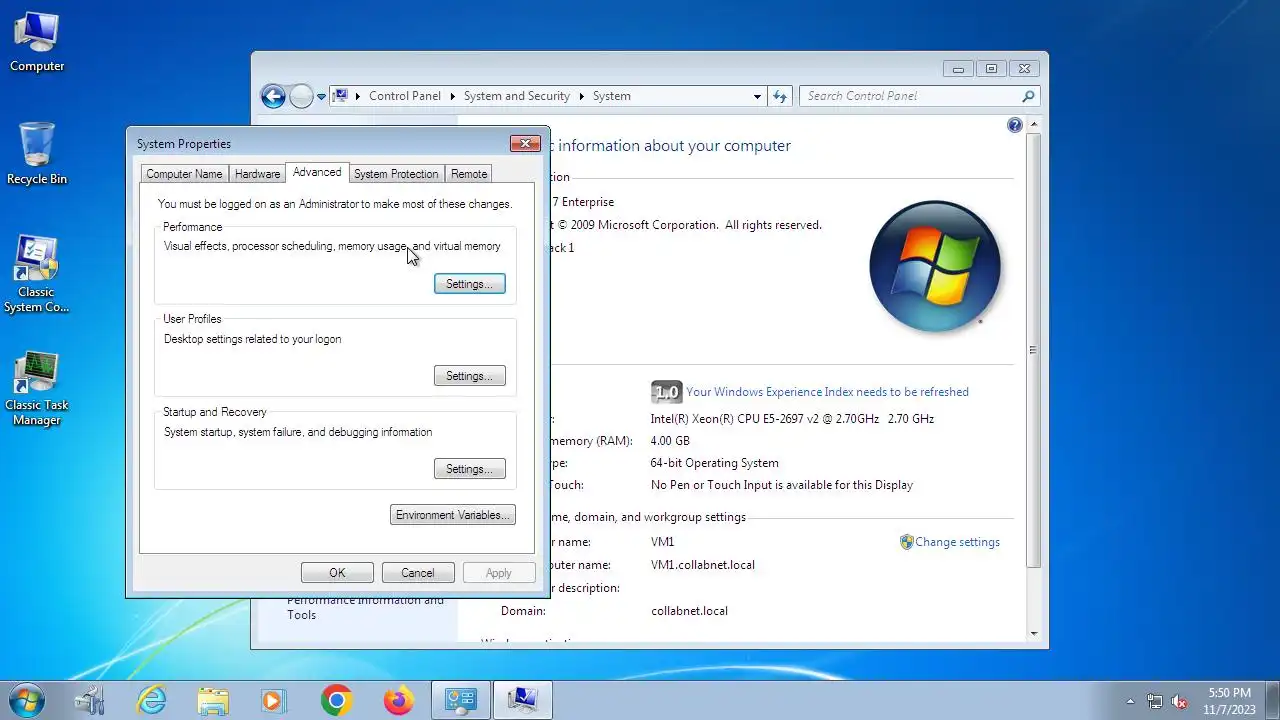Expand the arrow after System and Security breadcrumb
Viewport: 1280px width, 720px height.
[x=581, y=96]
